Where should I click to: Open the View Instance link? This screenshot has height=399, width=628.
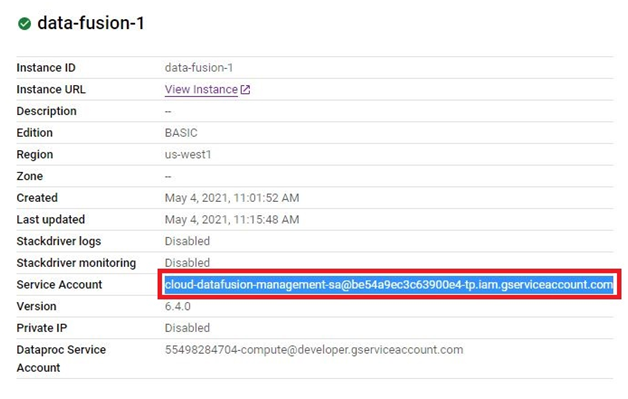[x=201, y=89]
